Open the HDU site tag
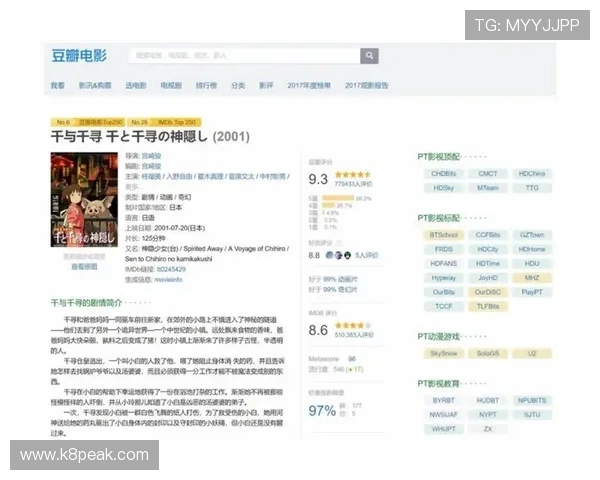Viewport: 600px width, 480px height. click(x=532, y=263)
